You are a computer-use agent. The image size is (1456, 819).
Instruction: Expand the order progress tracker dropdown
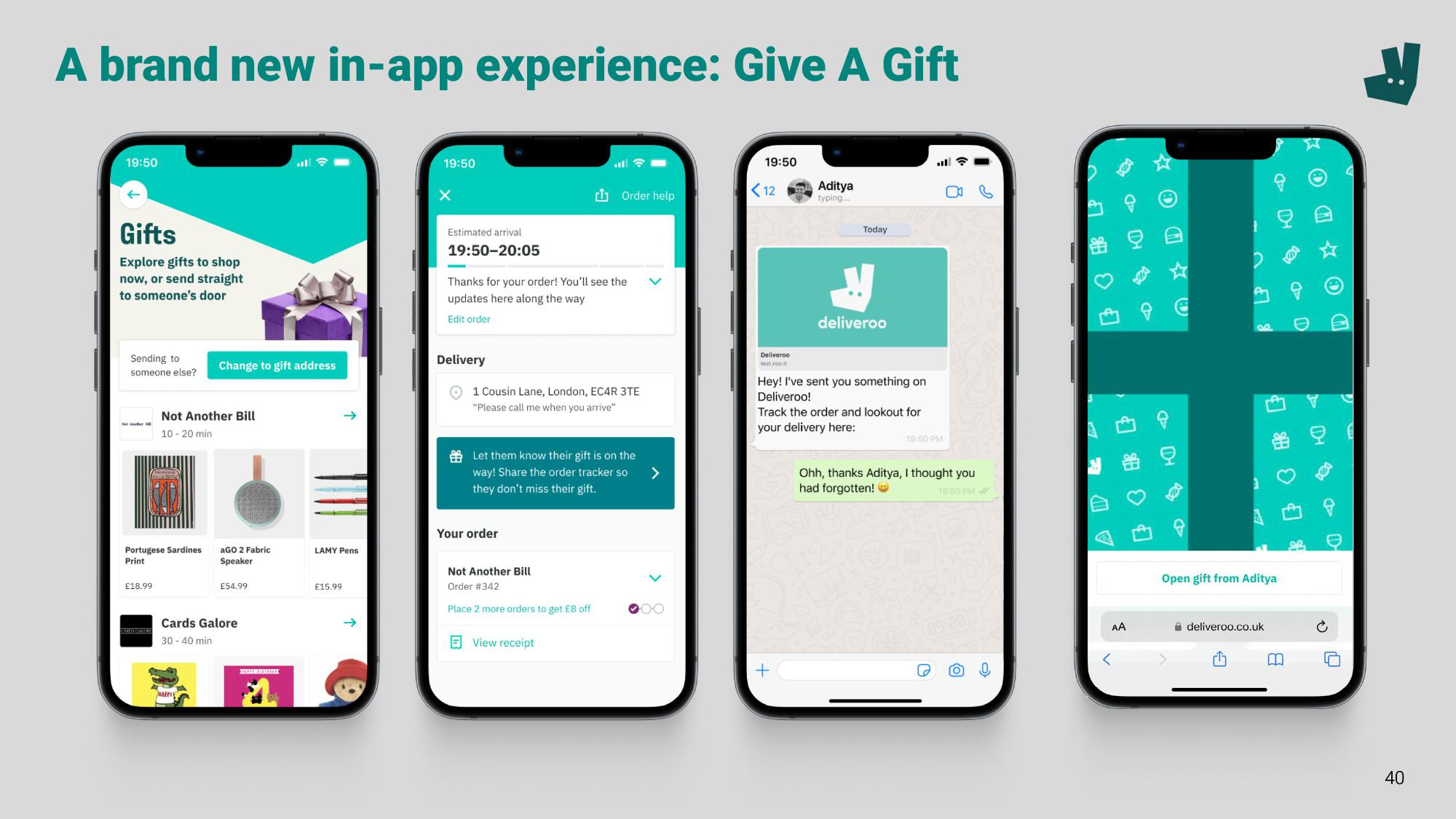click(x=655, y=283)
